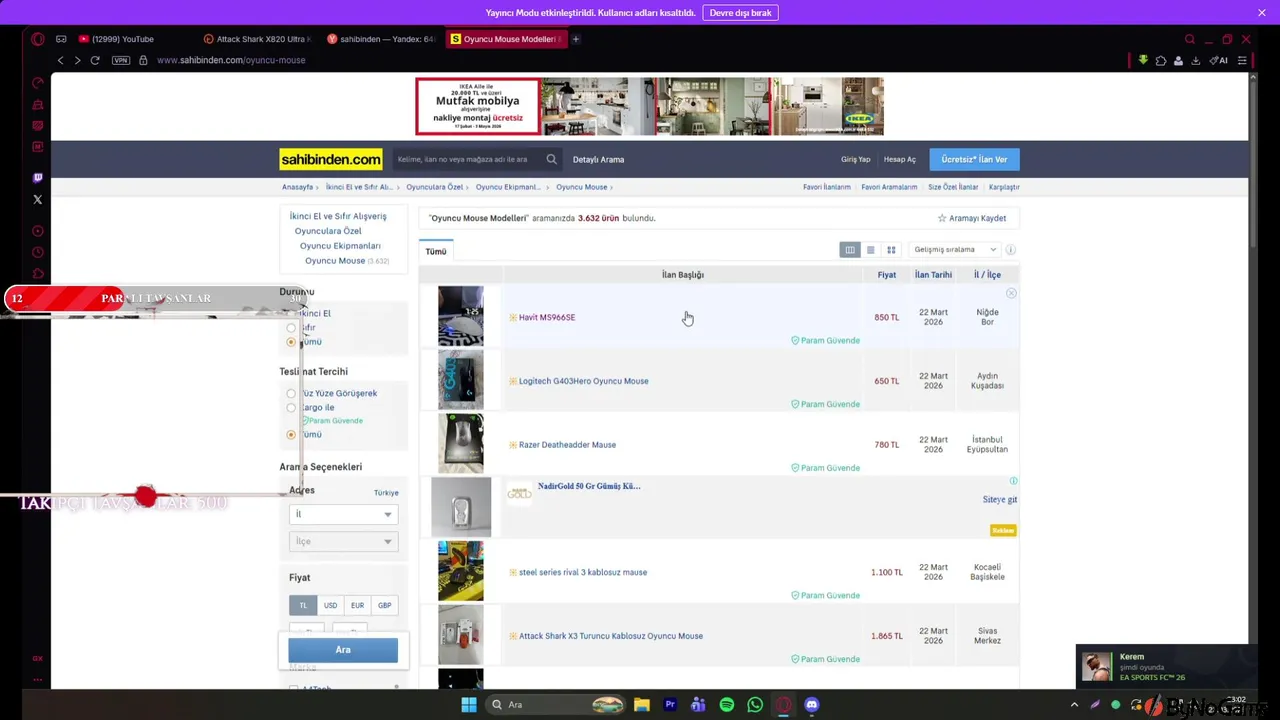Select Yüz Yüze Görüşerek delivery radio
This screenshot has width=1280, height=720.
click(x=291, y=393)
